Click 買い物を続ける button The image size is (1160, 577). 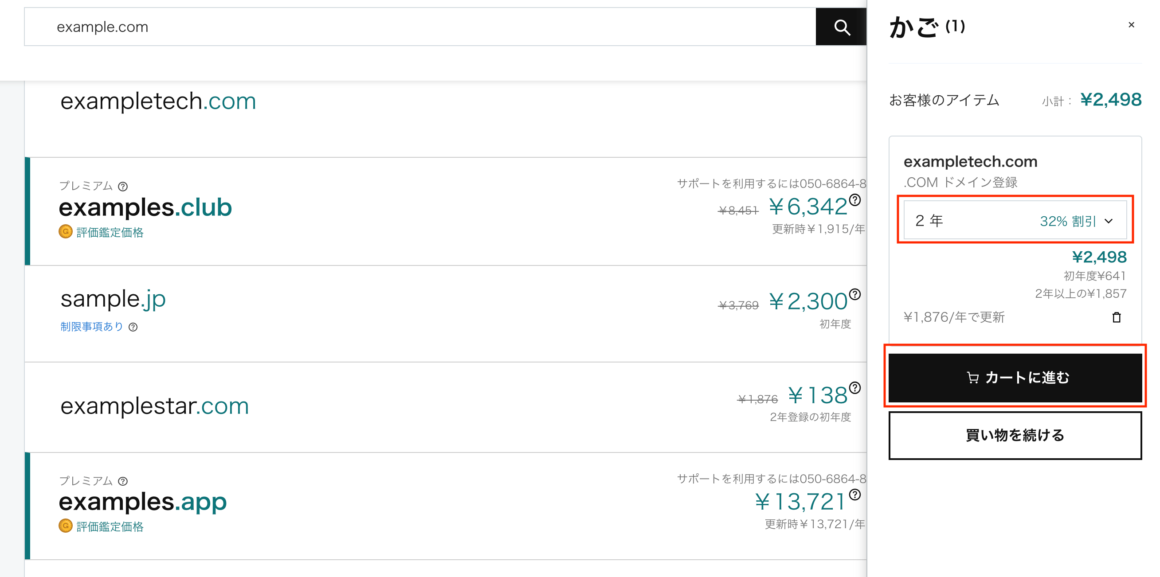[x=1015, y=435]
